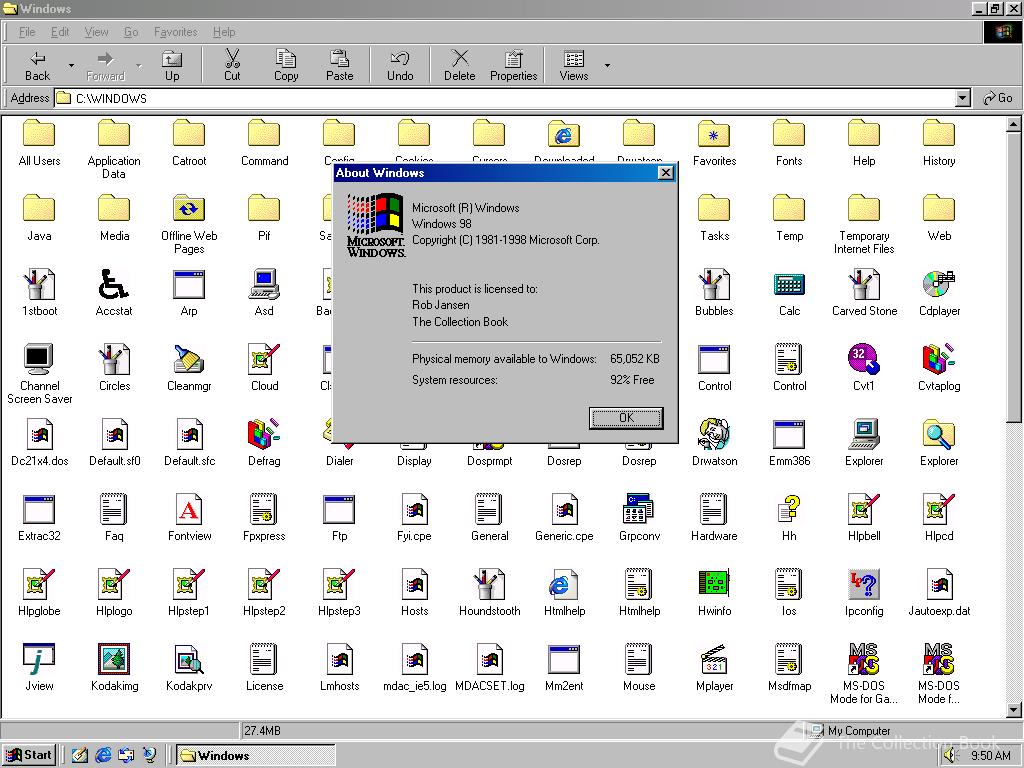
Task: Select the Hh help icon
Action: (789, 509)
